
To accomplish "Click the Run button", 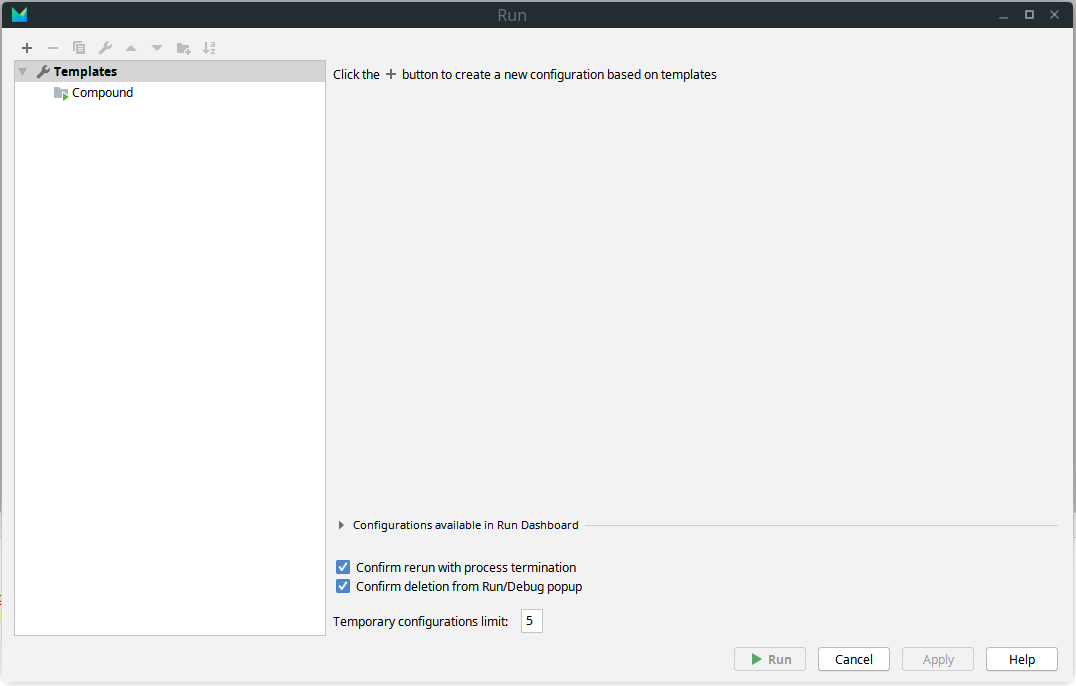I will point(770,659).
